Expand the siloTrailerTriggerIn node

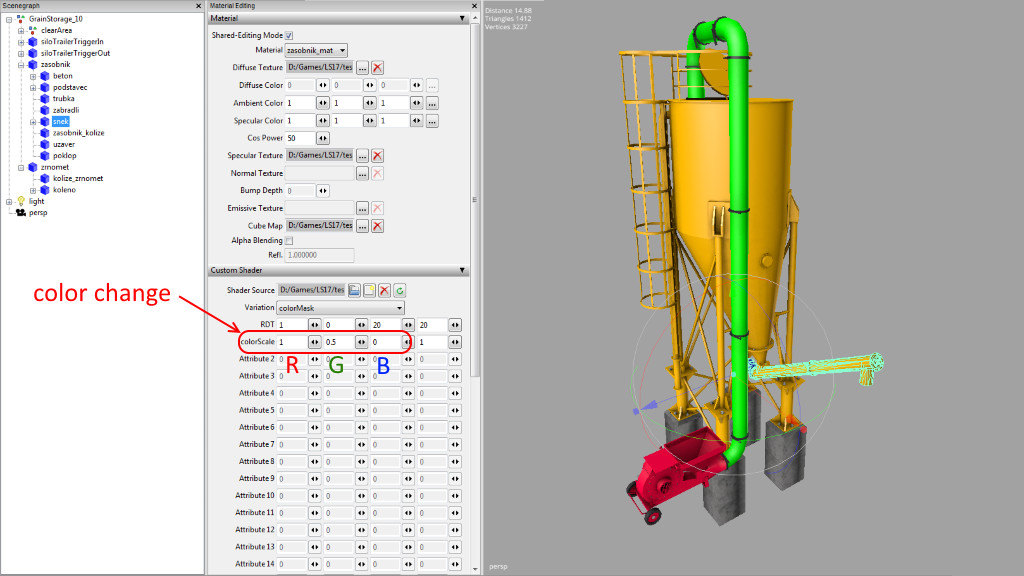click(21, 42)
